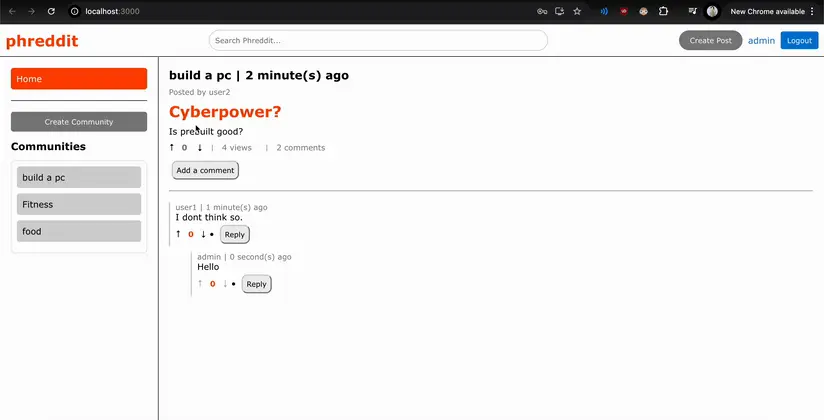This screenshot has width=824, height=420.
Task: Downvote user1's comment
Action: click(x=203, y=234)
